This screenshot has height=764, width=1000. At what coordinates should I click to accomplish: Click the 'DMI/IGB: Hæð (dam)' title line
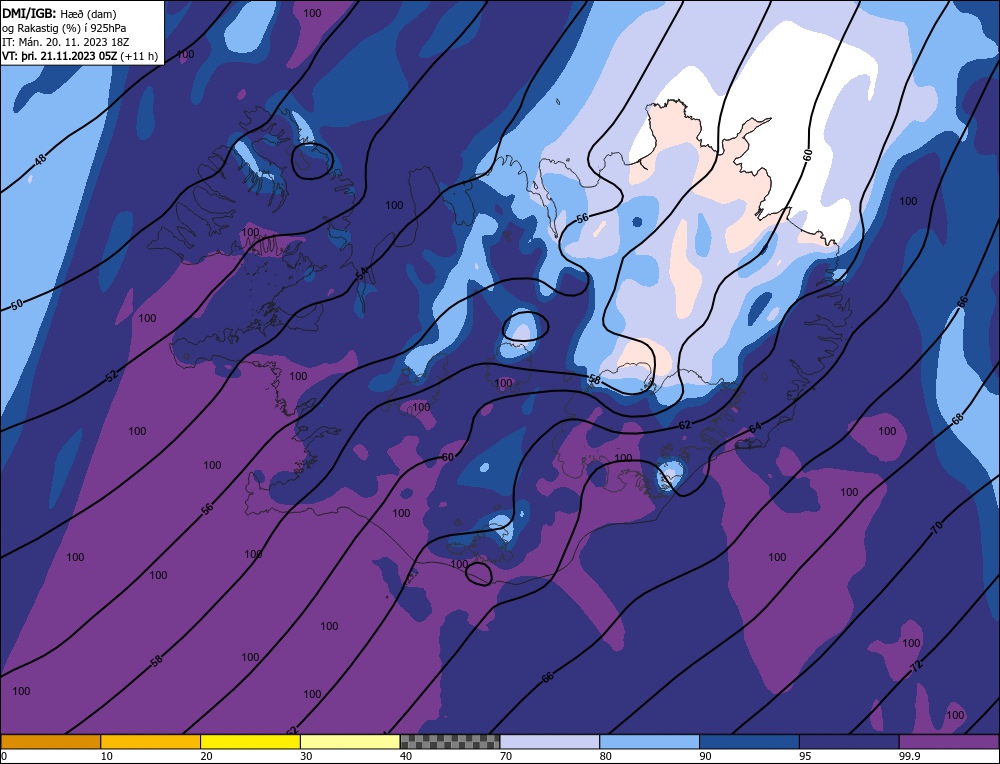59,13
